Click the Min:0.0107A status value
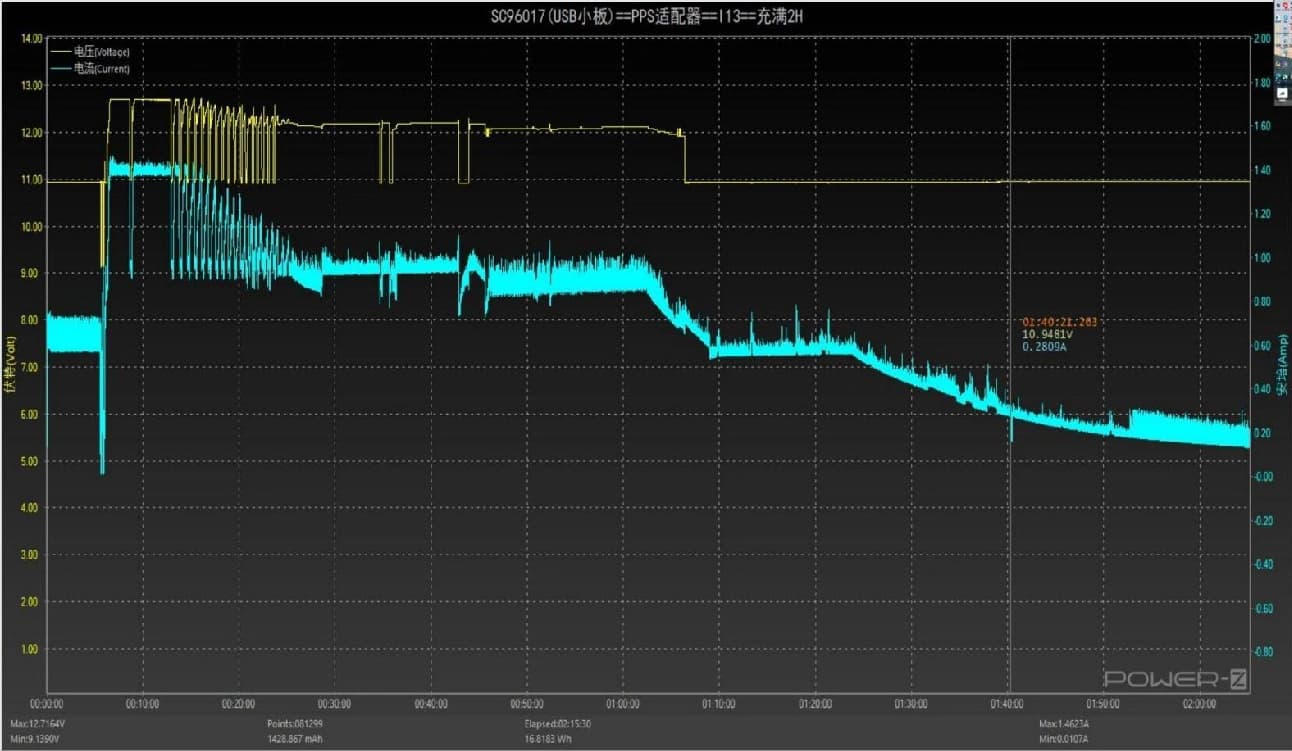 tap(1063, 739)
